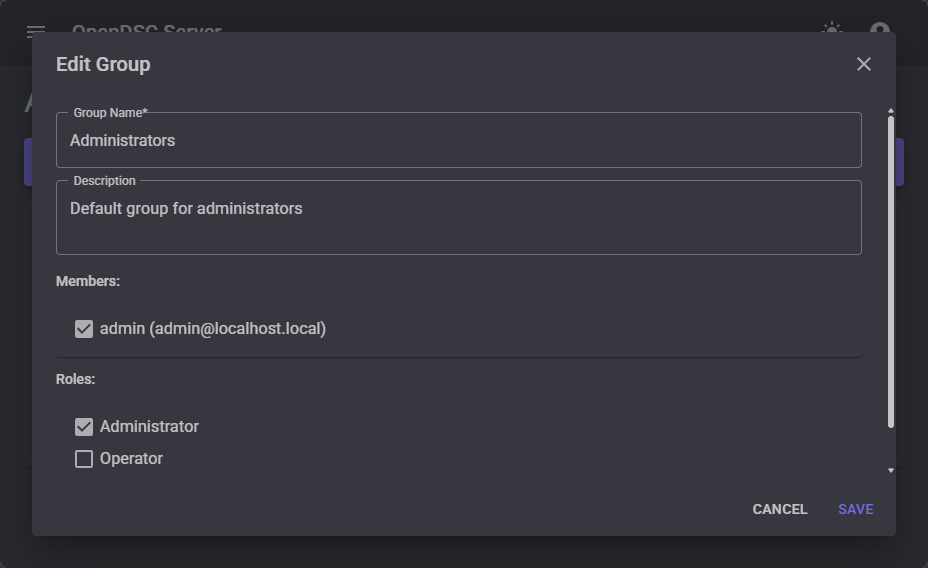Click the "admin (admin@localhost.local)" member label

pyautogui.click(x=213, y=329)
